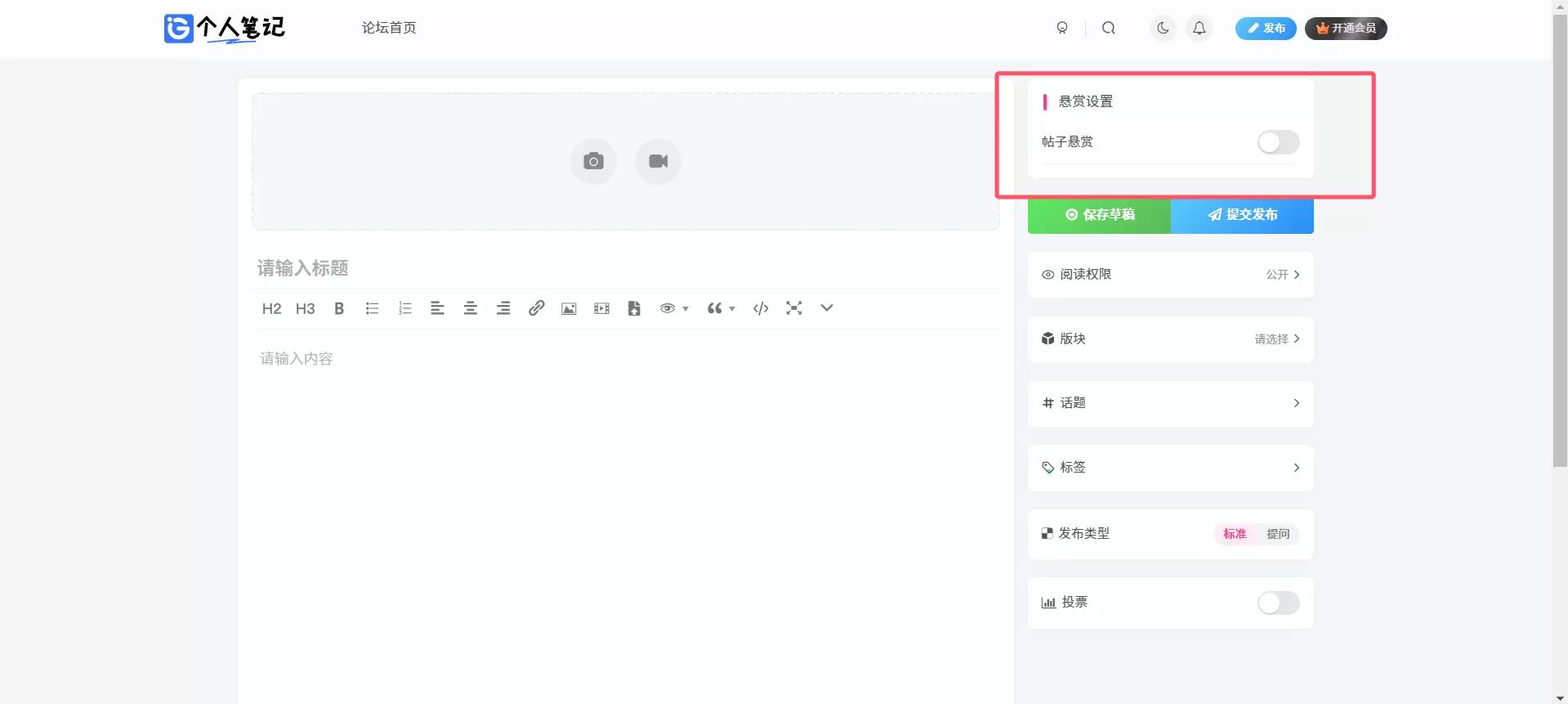Open the quote style dropdown
Image resolution: width=1568 pixels, height=704 pixels.
721,308
